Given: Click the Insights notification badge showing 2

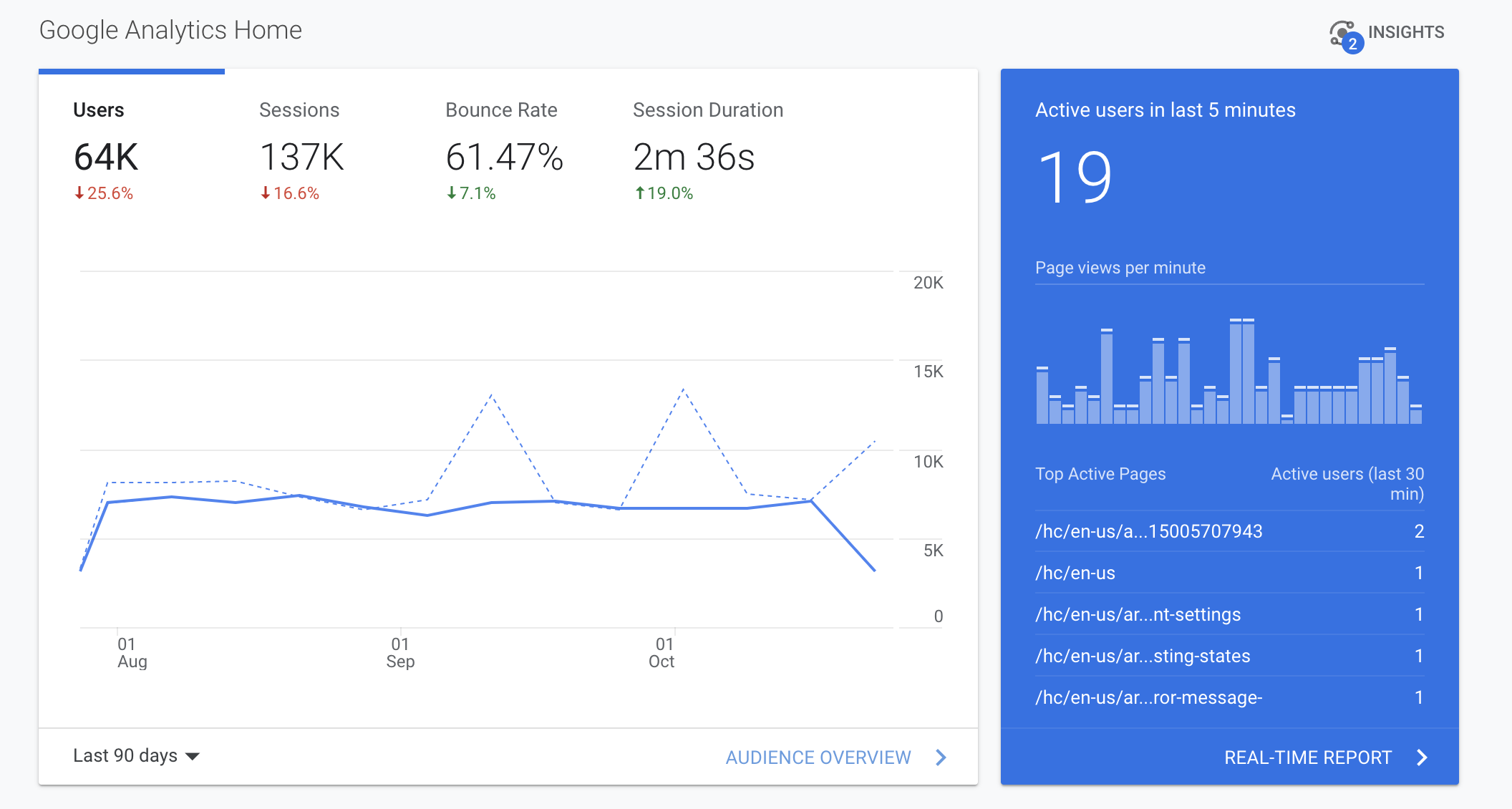Looking at the screenshot, I should pyautogui.click(x=1353, y=44).
